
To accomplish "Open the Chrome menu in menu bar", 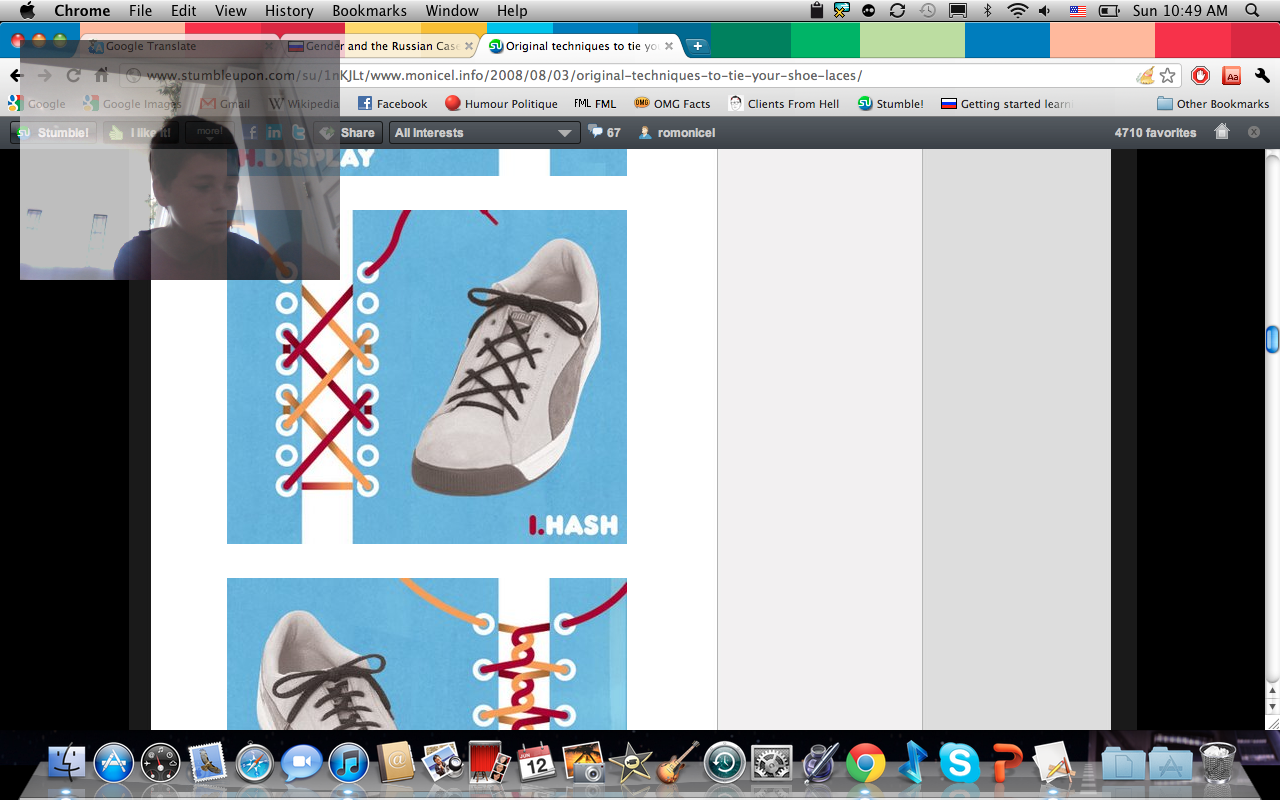I will [x=82, y=11].
